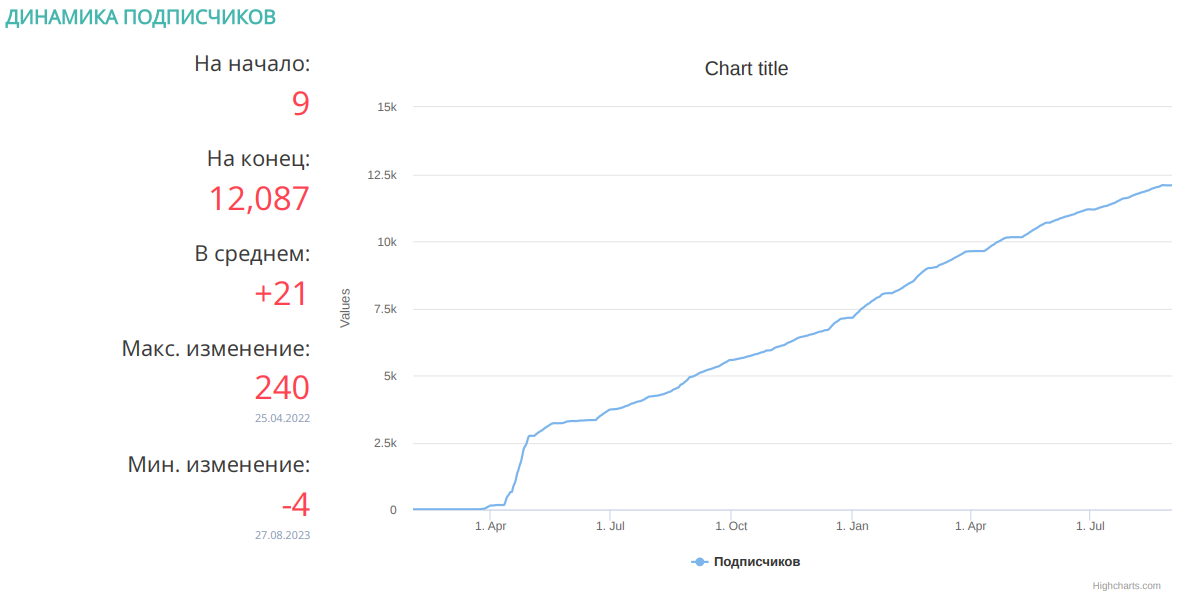Click the starting value 9
1188x599 pixels.
click(300, 103)
